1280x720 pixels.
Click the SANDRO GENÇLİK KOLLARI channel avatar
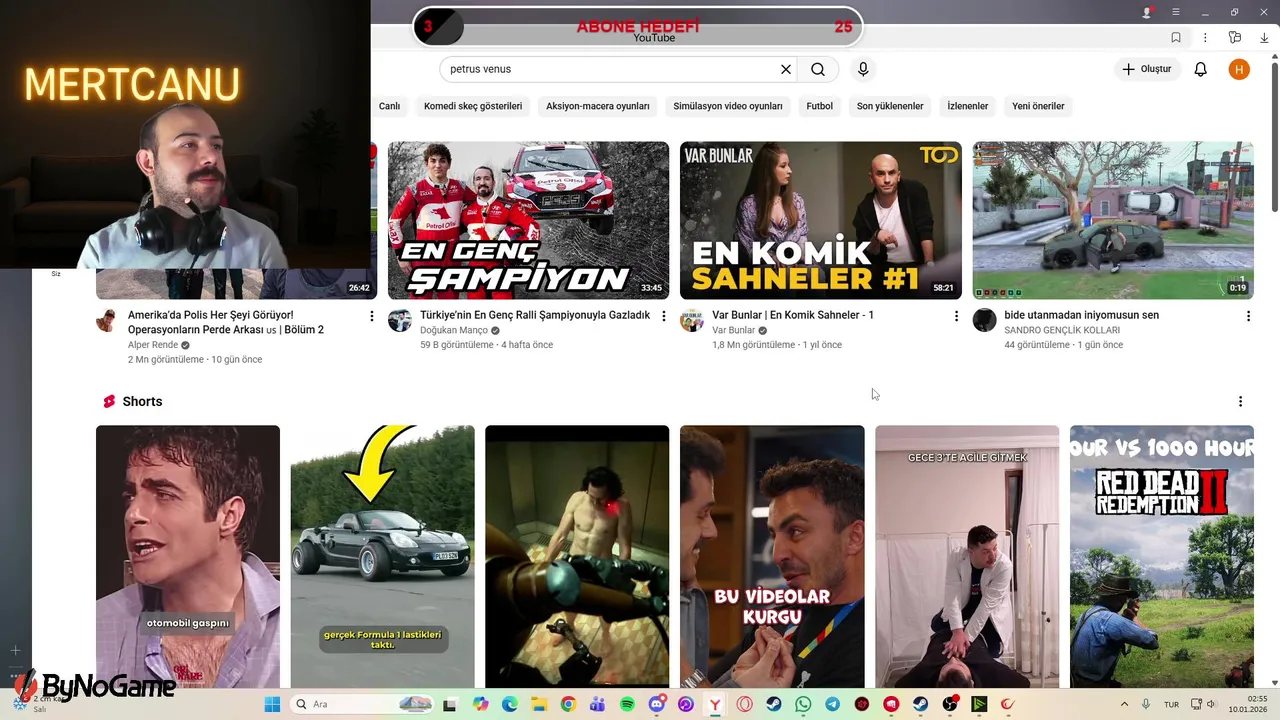pyautogui.click(x=984, y=320)
